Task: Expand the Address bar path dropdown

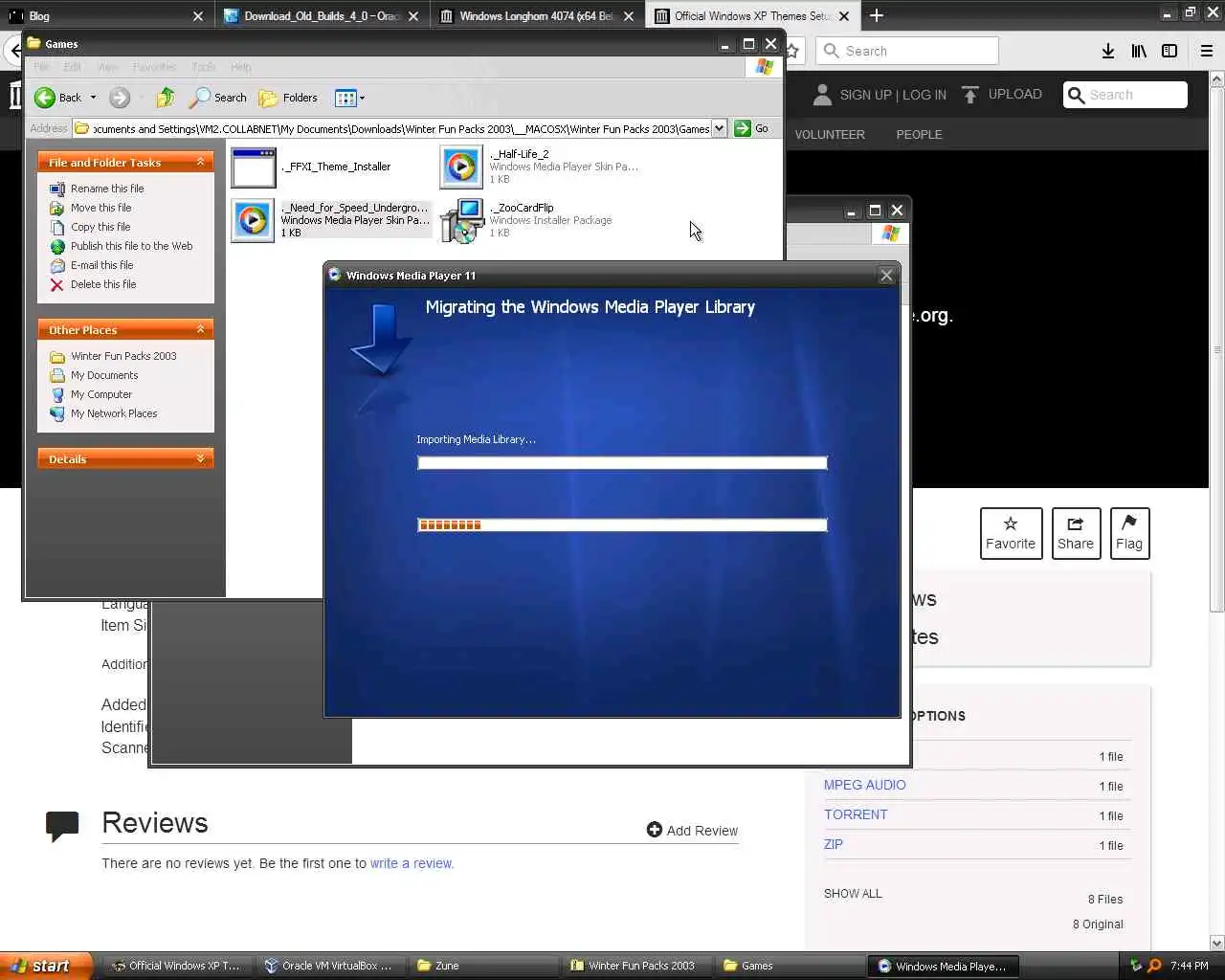Action: point(719,128)
